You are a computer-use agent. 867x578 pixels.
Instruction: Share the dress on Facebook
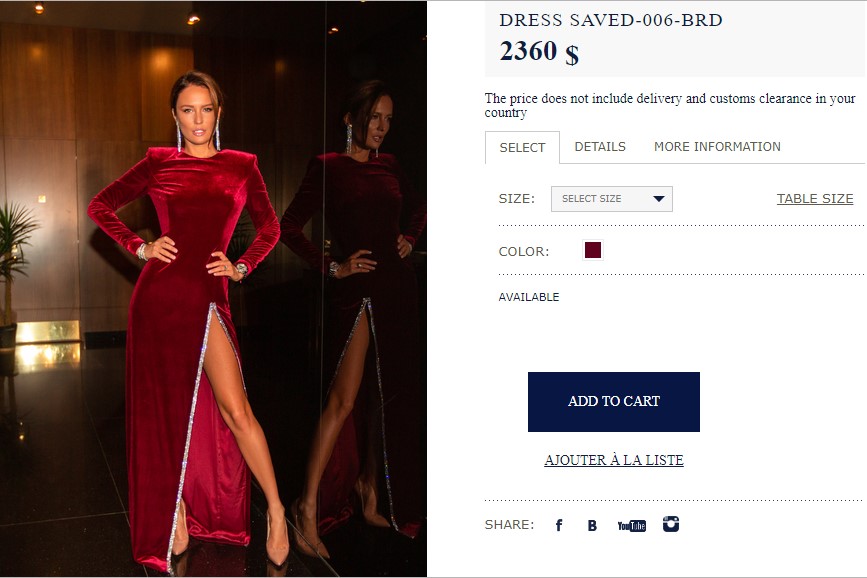click(559, 525)
